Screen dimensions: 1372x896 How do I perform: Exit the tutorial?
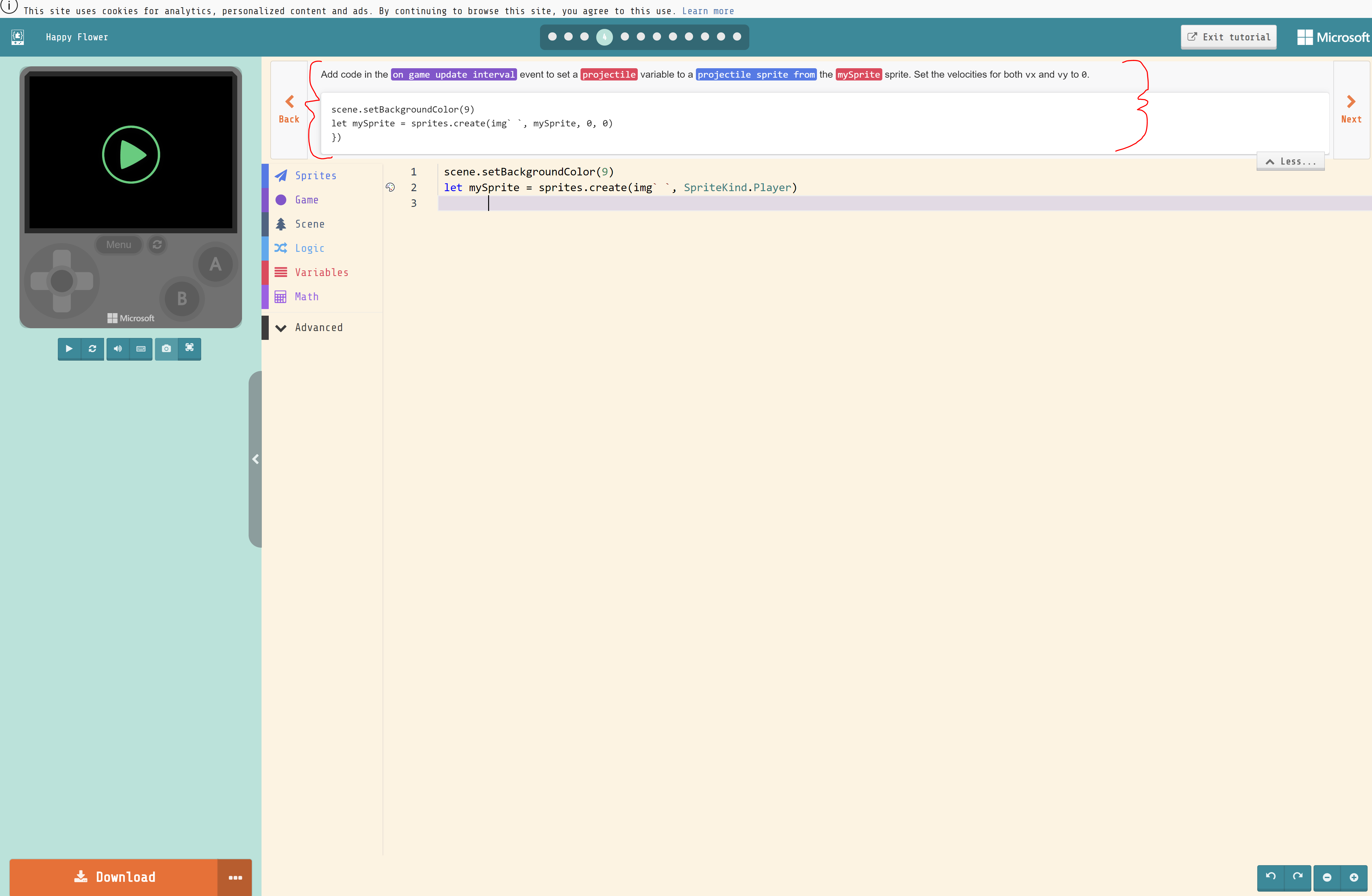pyautogui.click(x=1228, y=37)
